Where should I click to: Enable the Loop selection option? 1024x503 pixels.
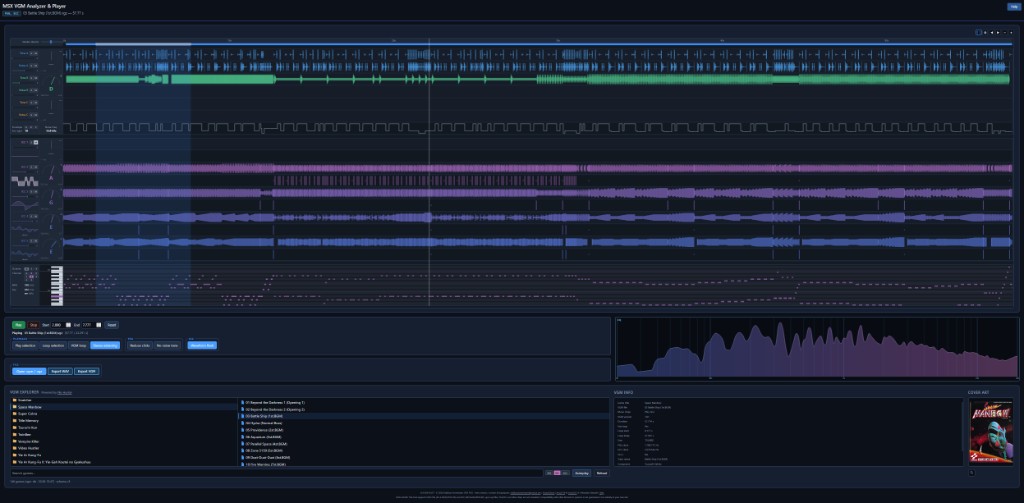(x=53, y=346)
